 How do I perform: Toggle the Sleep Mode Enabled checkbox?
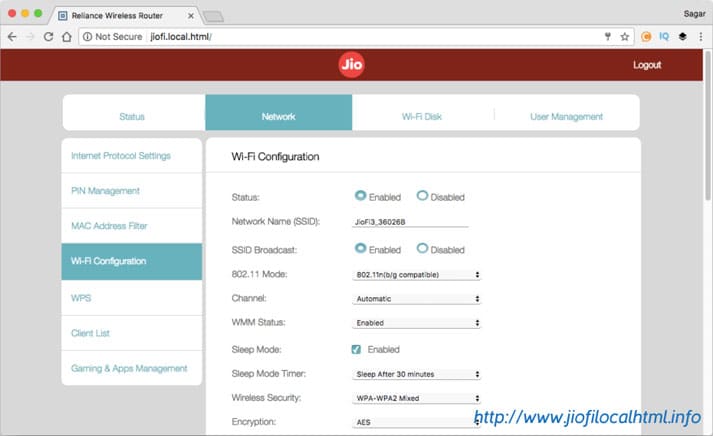[x=356, y=349]
